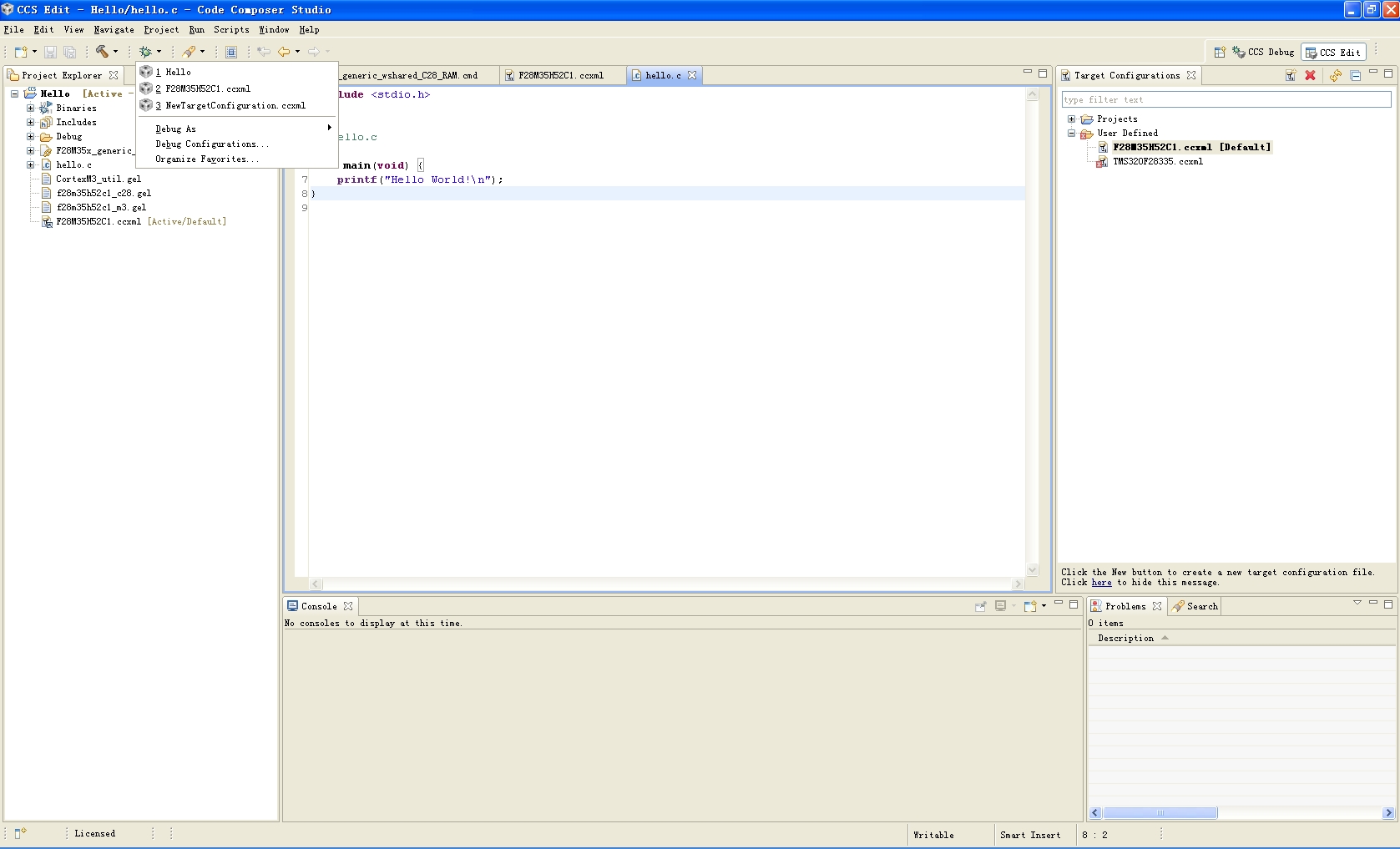1400x849 pixels.
Task: Collapse all in Target Configurations panel
Action: pyautogui.click(x=1356, y=75)
